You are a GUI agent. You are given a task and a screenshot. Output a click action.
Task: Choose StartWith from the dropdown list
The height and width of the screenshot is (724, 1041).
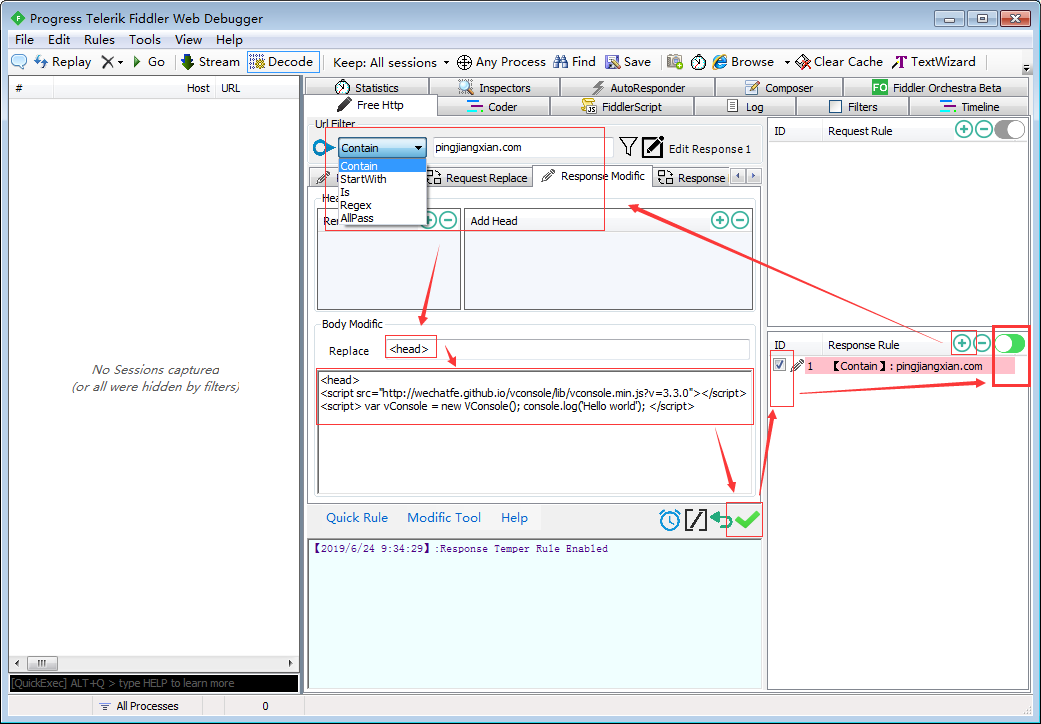pyautogui.click(x=382, y=179)
